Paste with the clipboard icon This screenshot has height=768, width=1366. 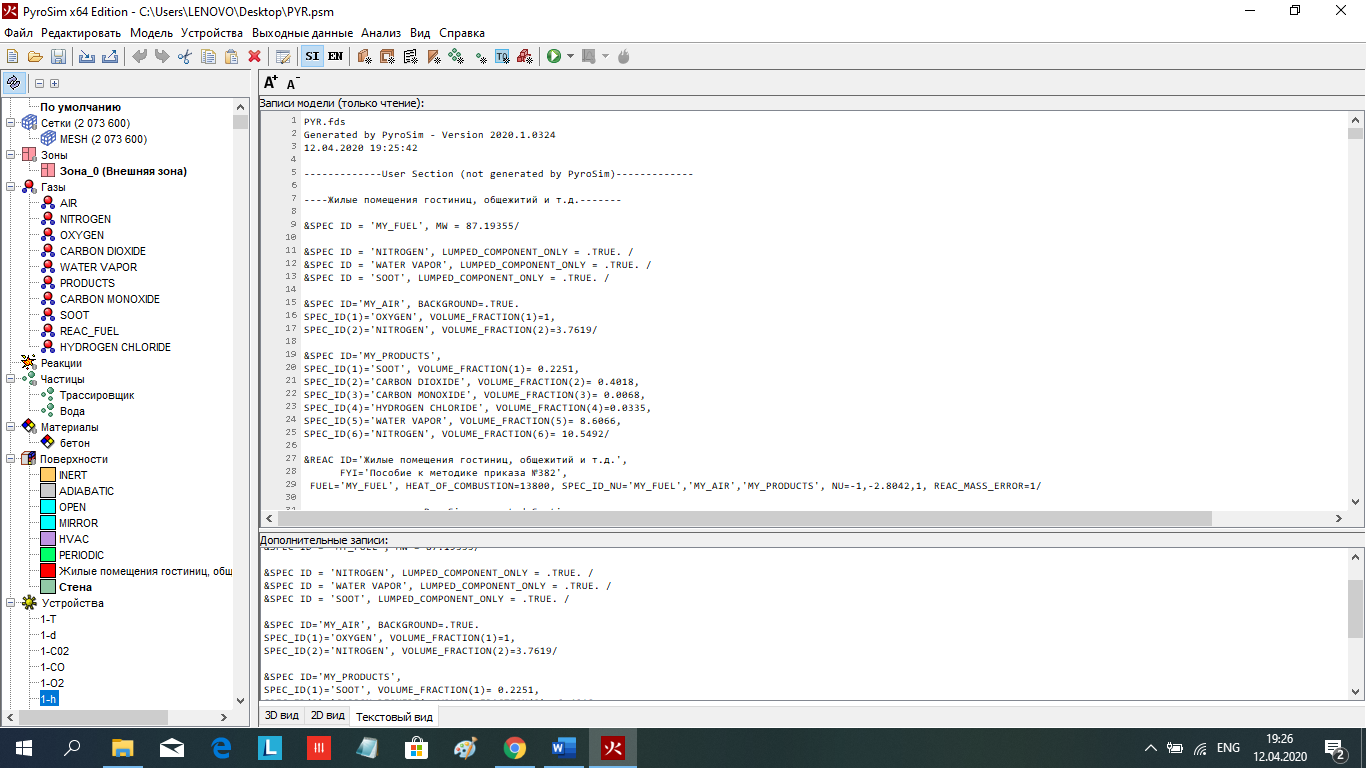pos(231,56)
